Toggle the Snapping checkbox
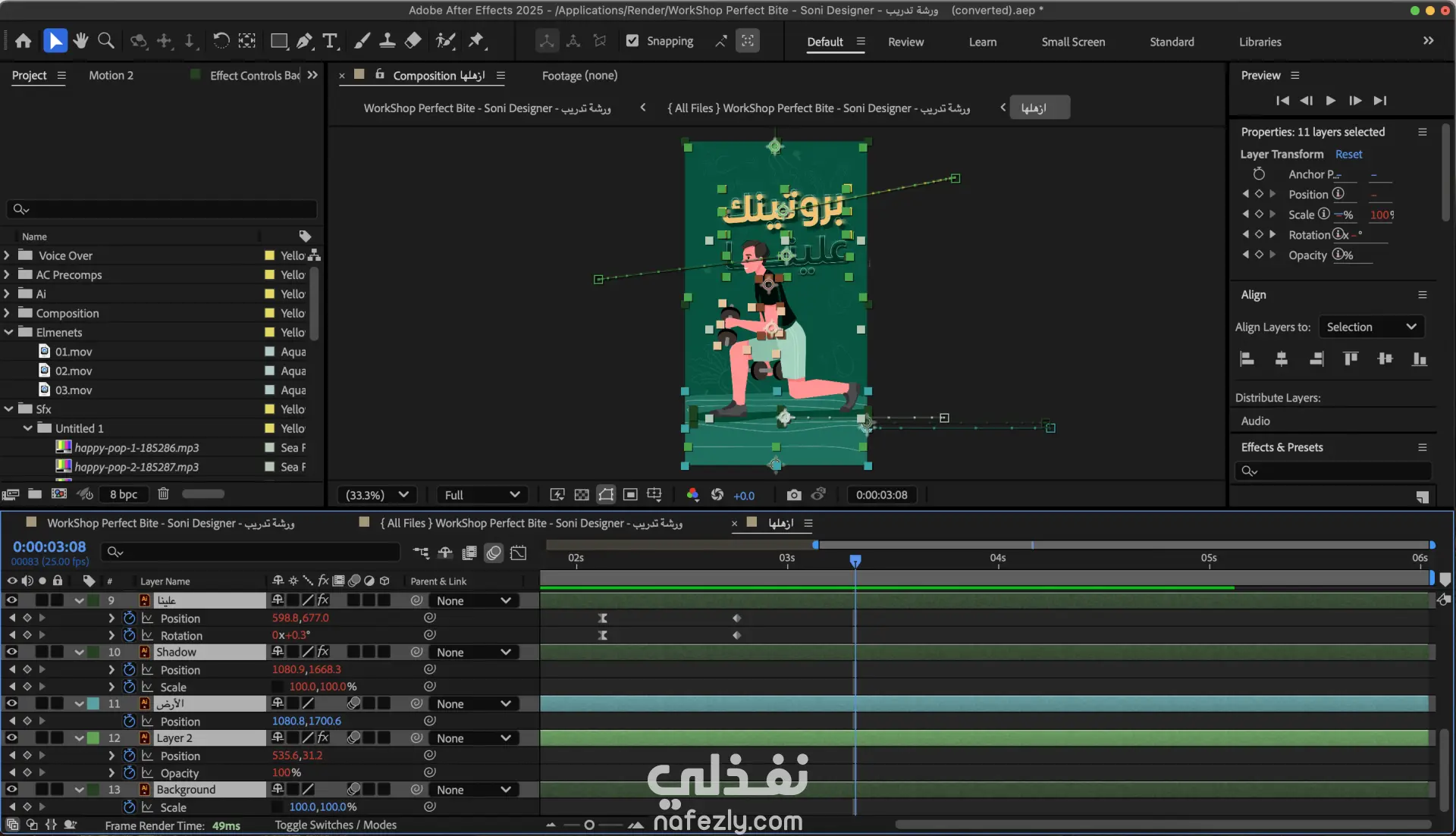The width and height of the screenshot is (1456, 836). [x=632, y=41]
